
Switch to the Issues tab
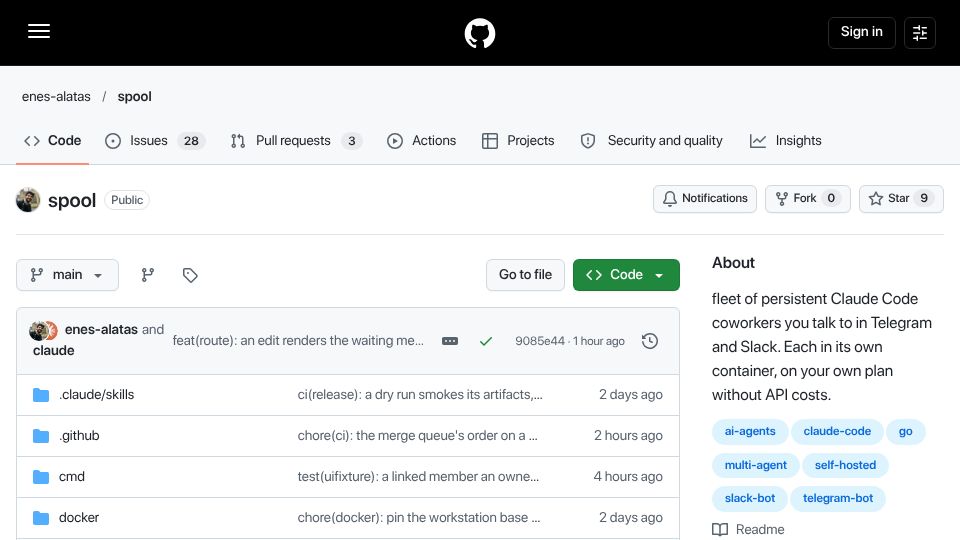point(156,141)
